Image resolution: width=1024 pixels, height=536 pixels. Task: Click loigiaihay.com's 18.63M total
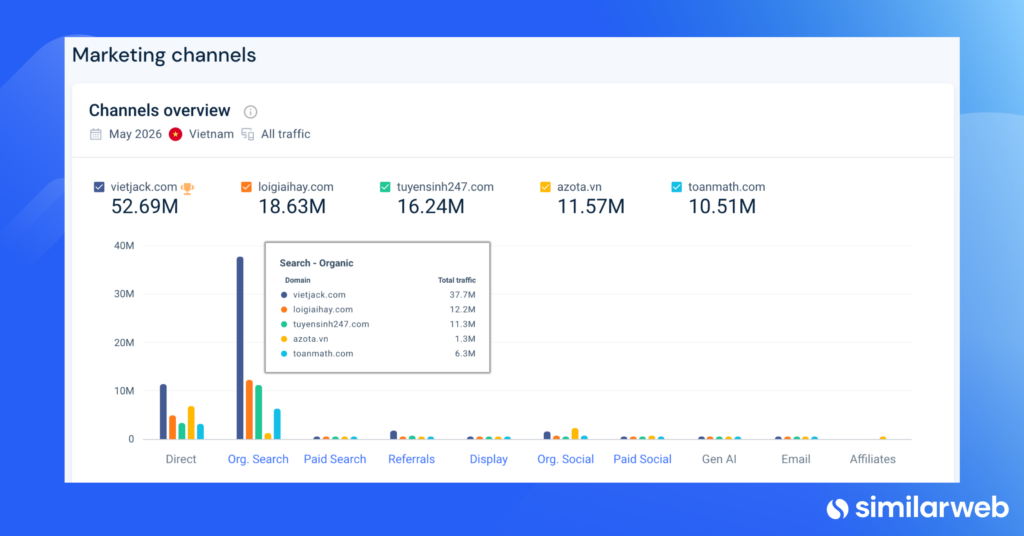pyautogui.click(x=292, y=207)
